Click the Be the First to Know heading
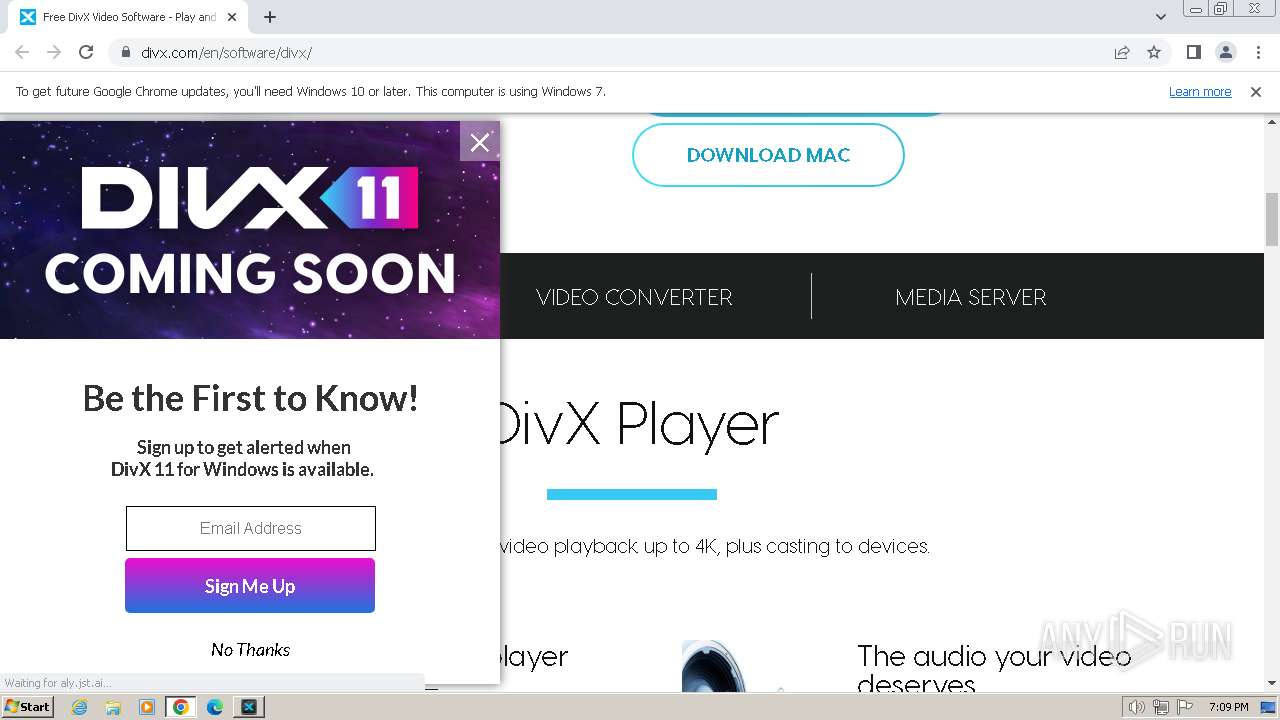 [x=250, y=398]
